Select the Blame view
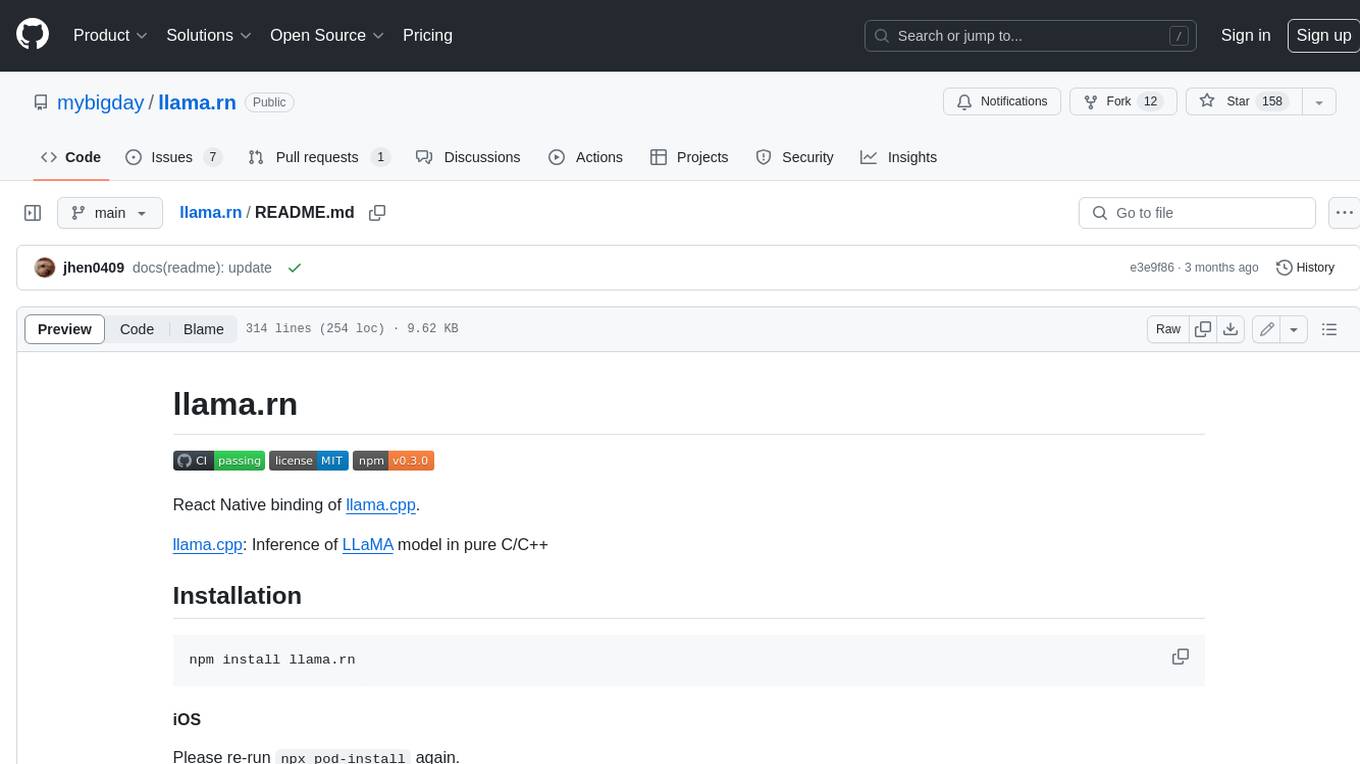1360x764 pixels. [203, 329]
